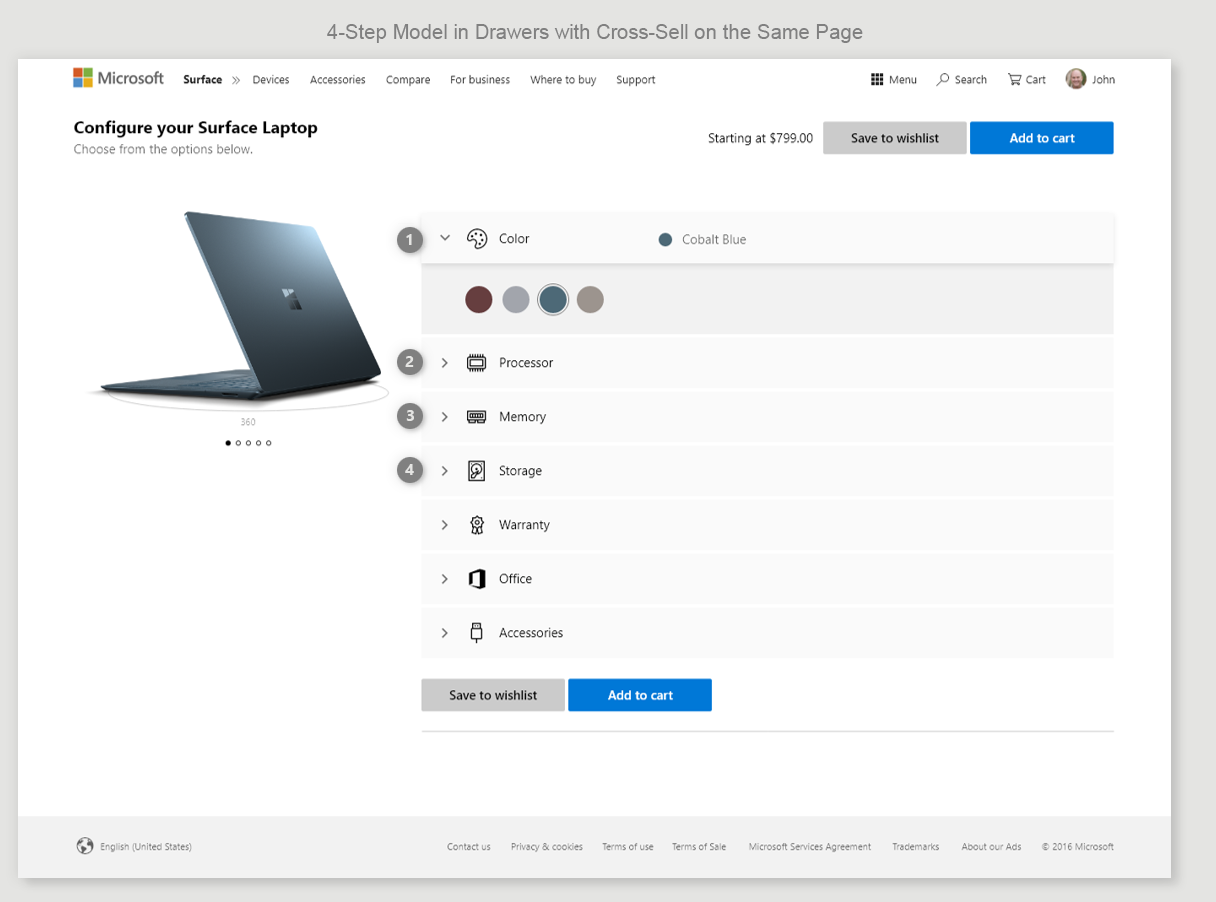Click the globe language icon
This screenshot has width=1216, height=902.
(x=85, y=846)
